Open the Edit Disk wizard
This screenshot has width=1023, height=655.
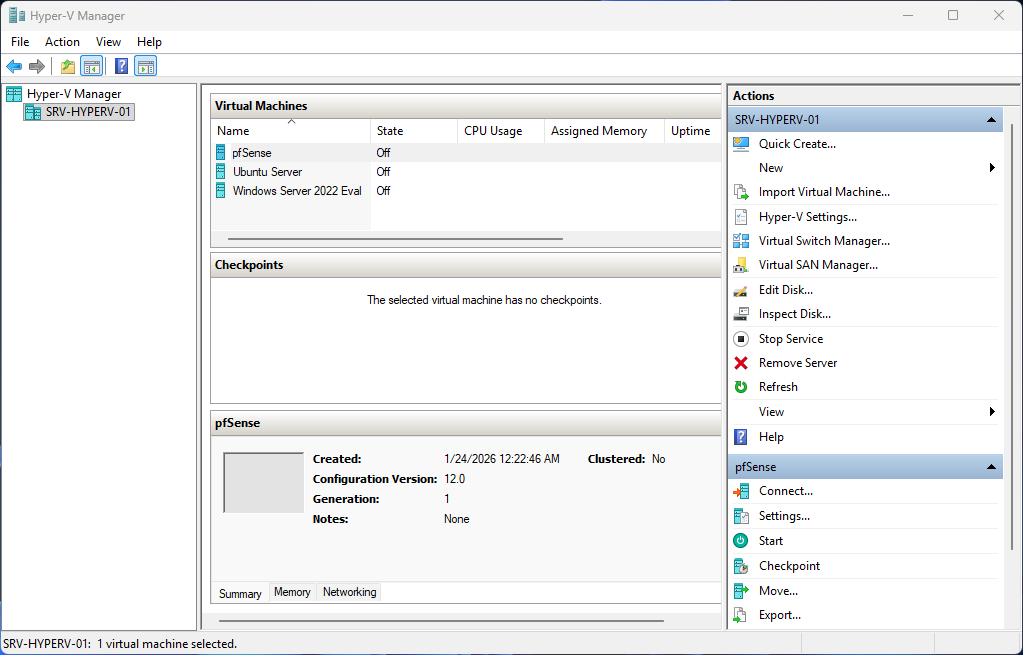pos(785,290)
